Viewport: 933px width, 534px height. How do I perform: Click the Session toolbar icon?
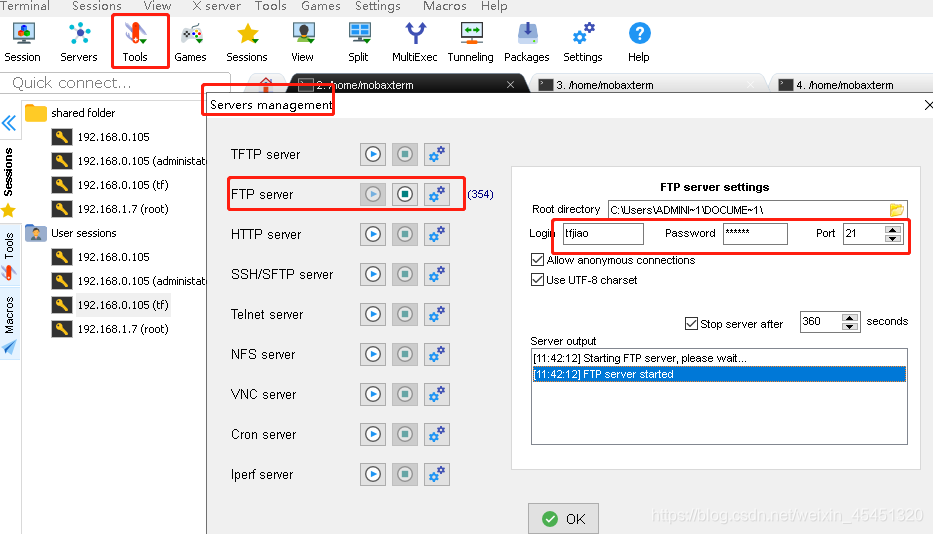pyautogui.click(x=23, y=42)
